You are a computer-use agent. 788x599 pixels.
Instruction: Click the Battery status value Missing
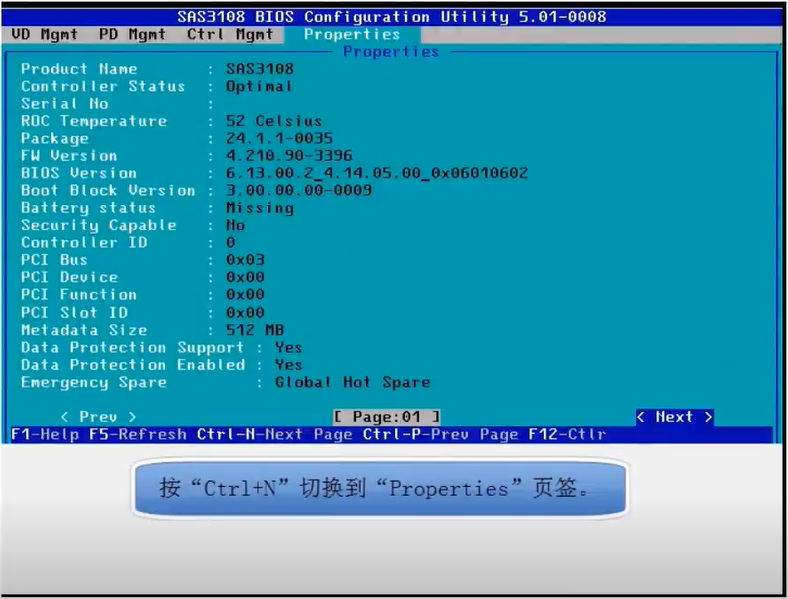[x=259, y=208]
